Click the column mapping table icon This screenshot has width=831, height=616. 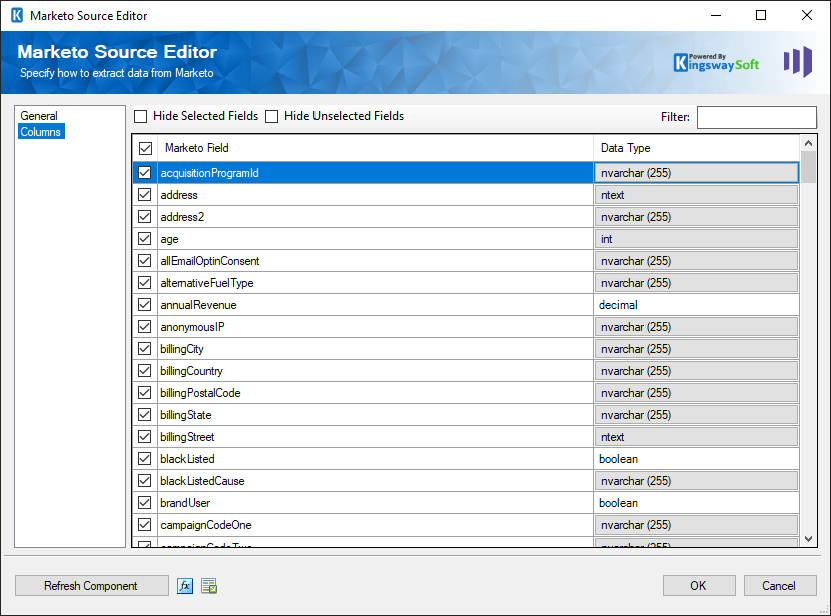pos(209,586)
